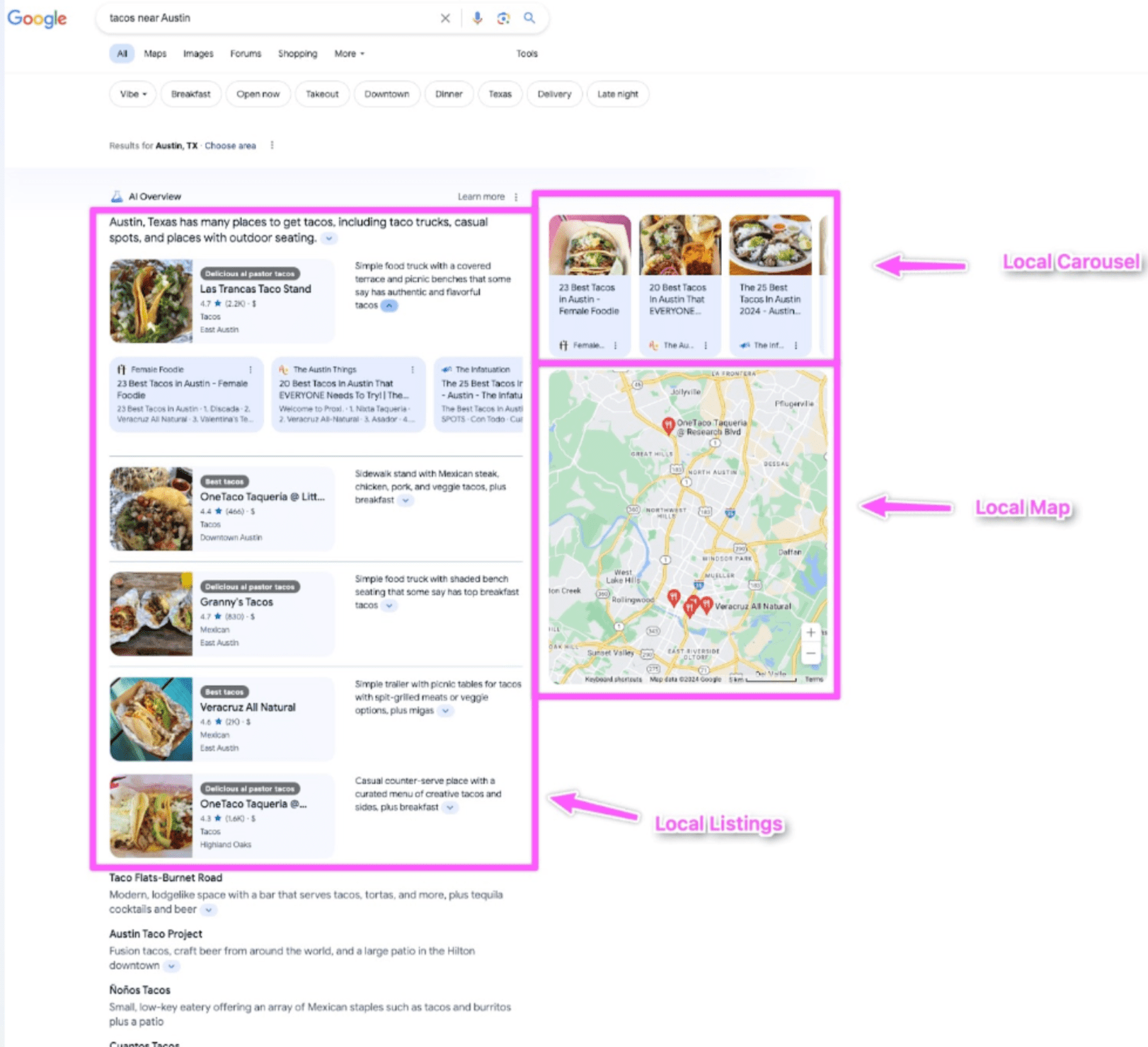
Task: Expand AI Overview intro summary chevron
Action: pyautogui.click(x=329, y=238)
